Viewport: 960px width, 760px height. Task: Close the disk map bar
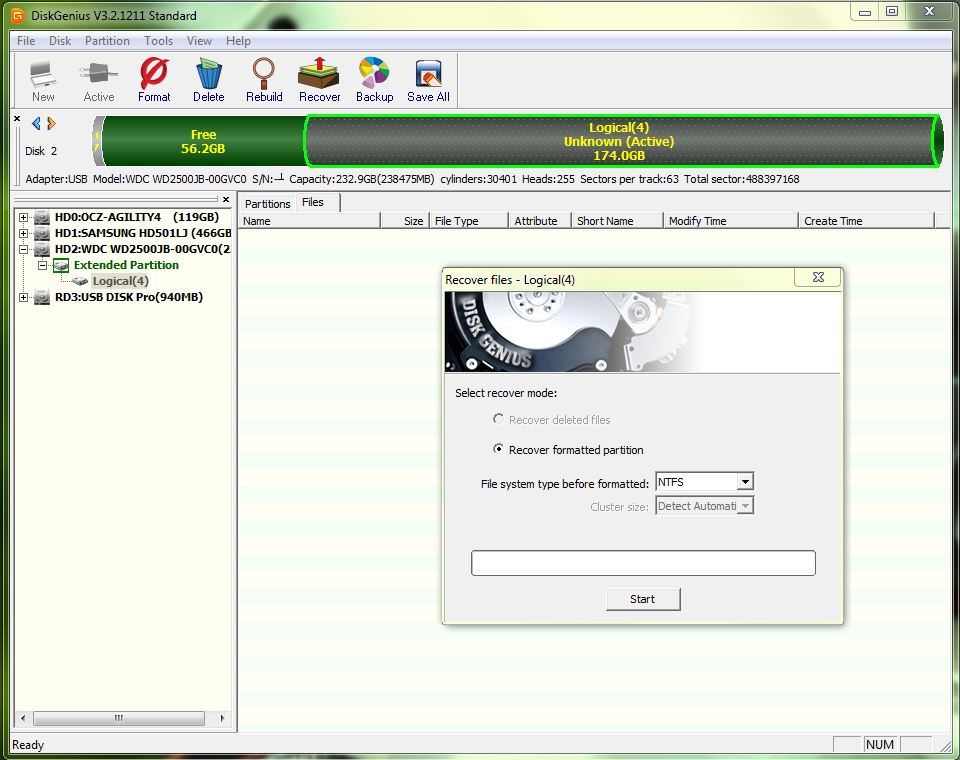tap(17, 119)
